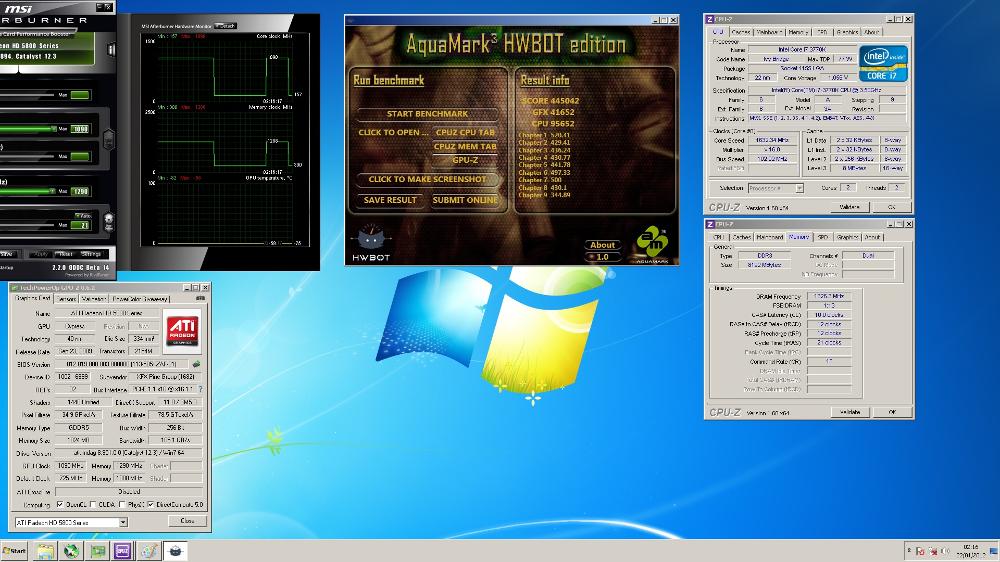Click memory clock value field 1200
Screen dimensions: 1000x562
pyautogui.click(x=80, y=191)
